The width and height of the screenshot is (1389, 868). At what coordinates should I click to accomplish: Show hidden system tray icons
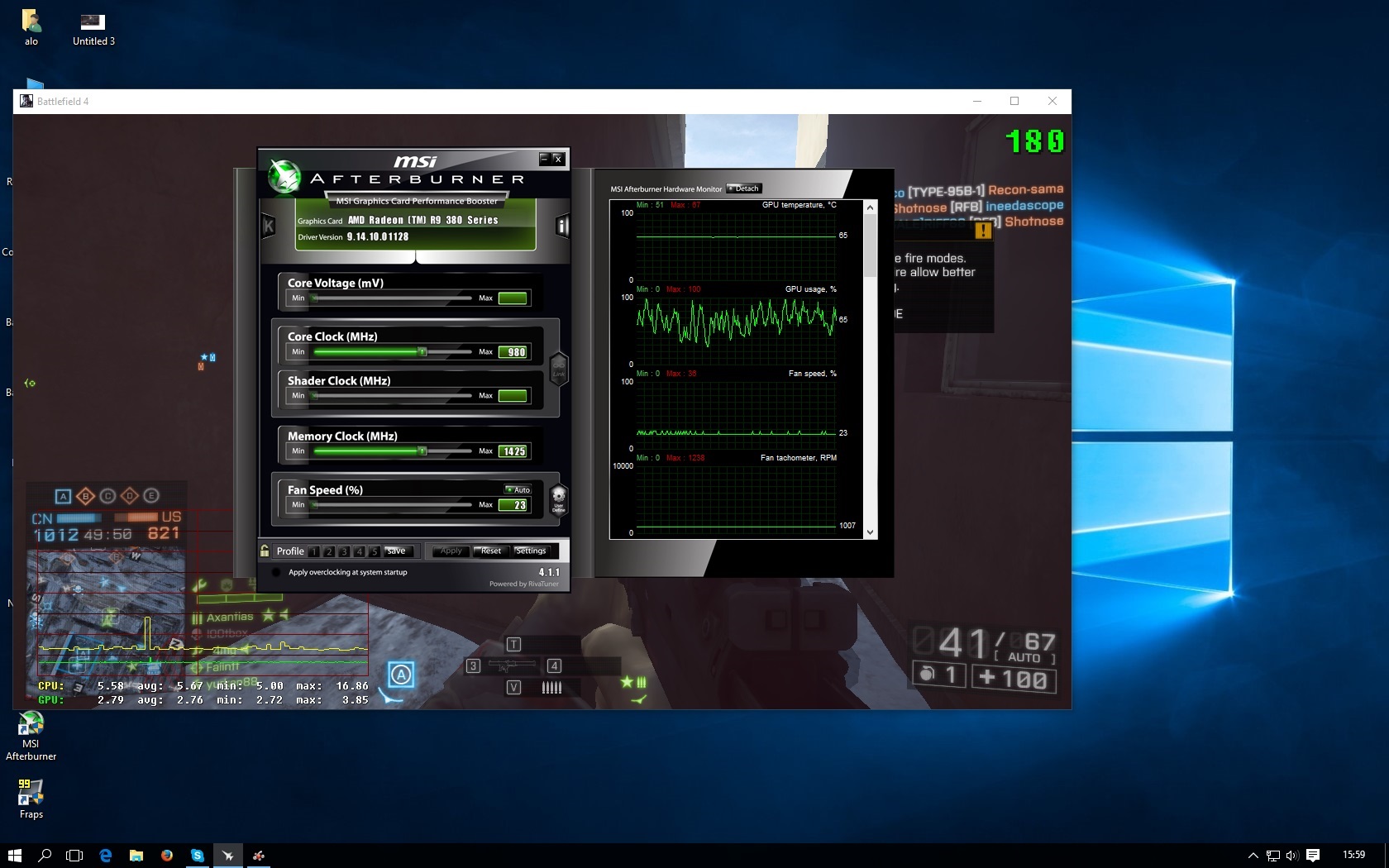pyautogui.click(x=1253, y=856)
